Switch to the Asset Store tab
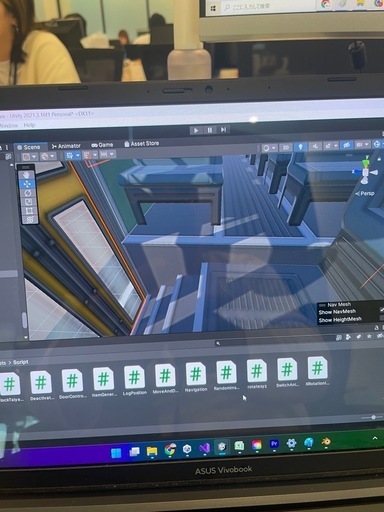Image resolution: width=384 pixels, height=512 pixels. tap(141, 144)
